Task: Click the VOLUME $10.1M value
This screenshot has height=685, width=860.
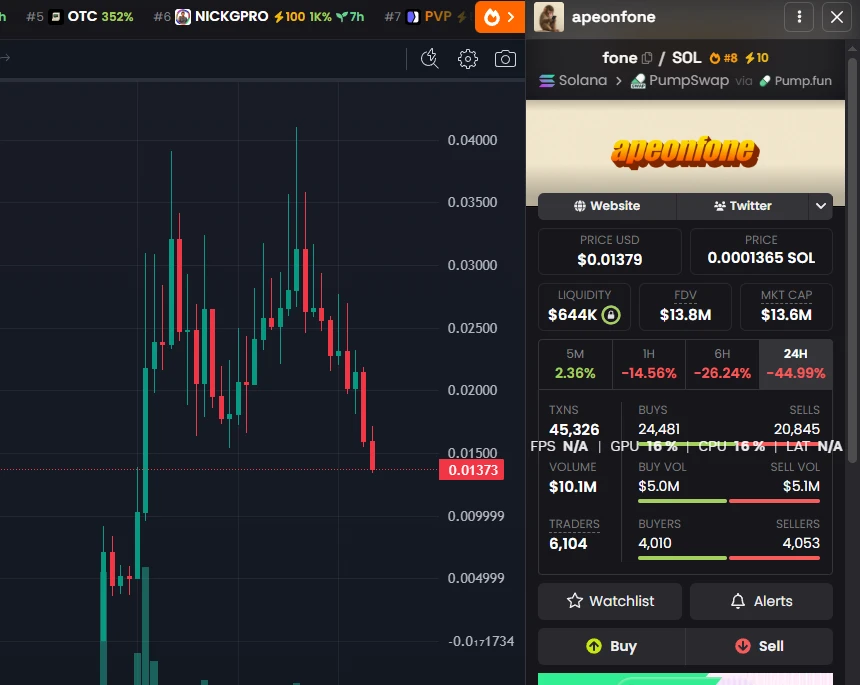Action: pyautogui.click(x=573, y=486)
